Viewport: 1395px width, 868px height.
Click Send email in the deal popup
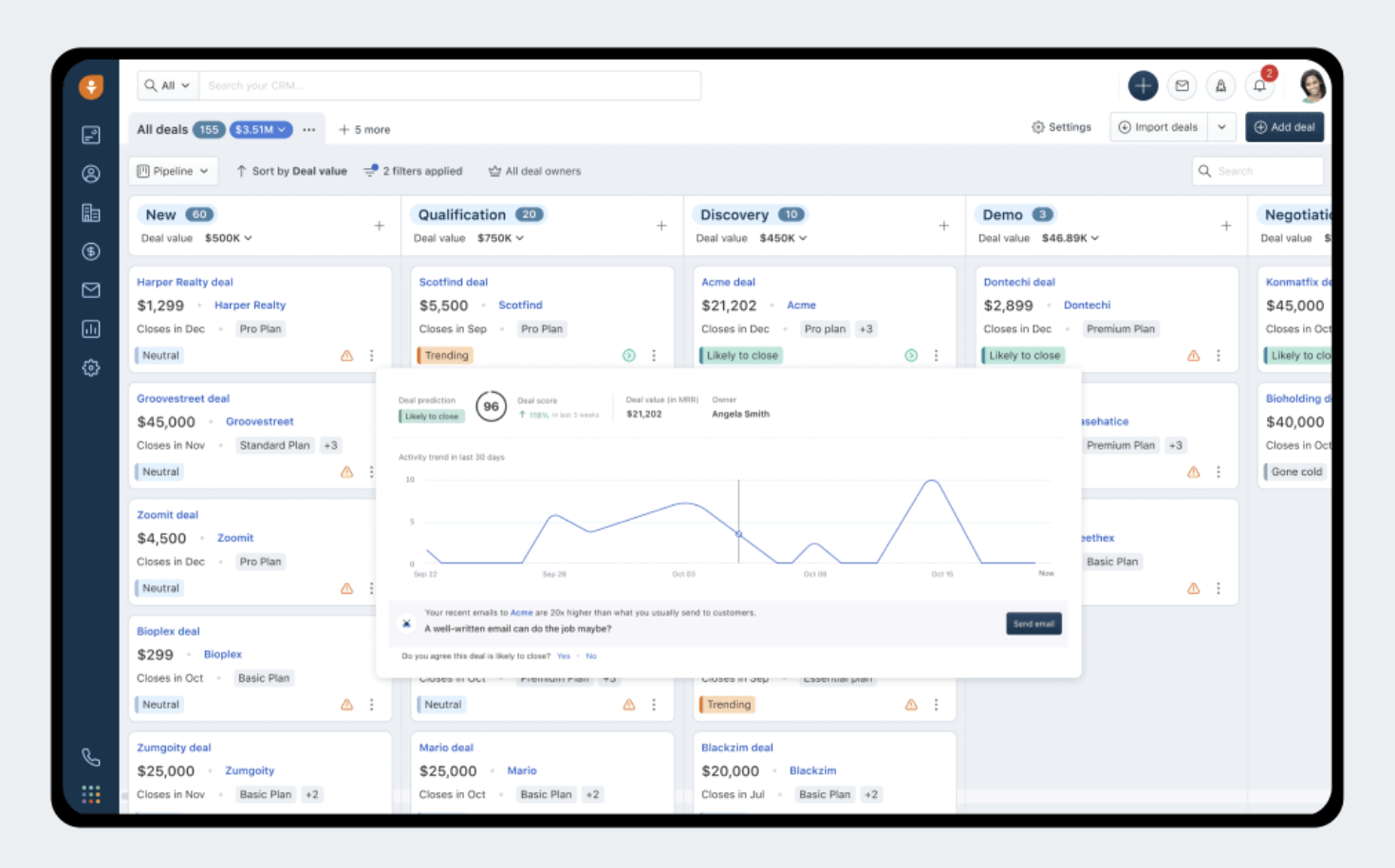click(x=1033, y=623)
